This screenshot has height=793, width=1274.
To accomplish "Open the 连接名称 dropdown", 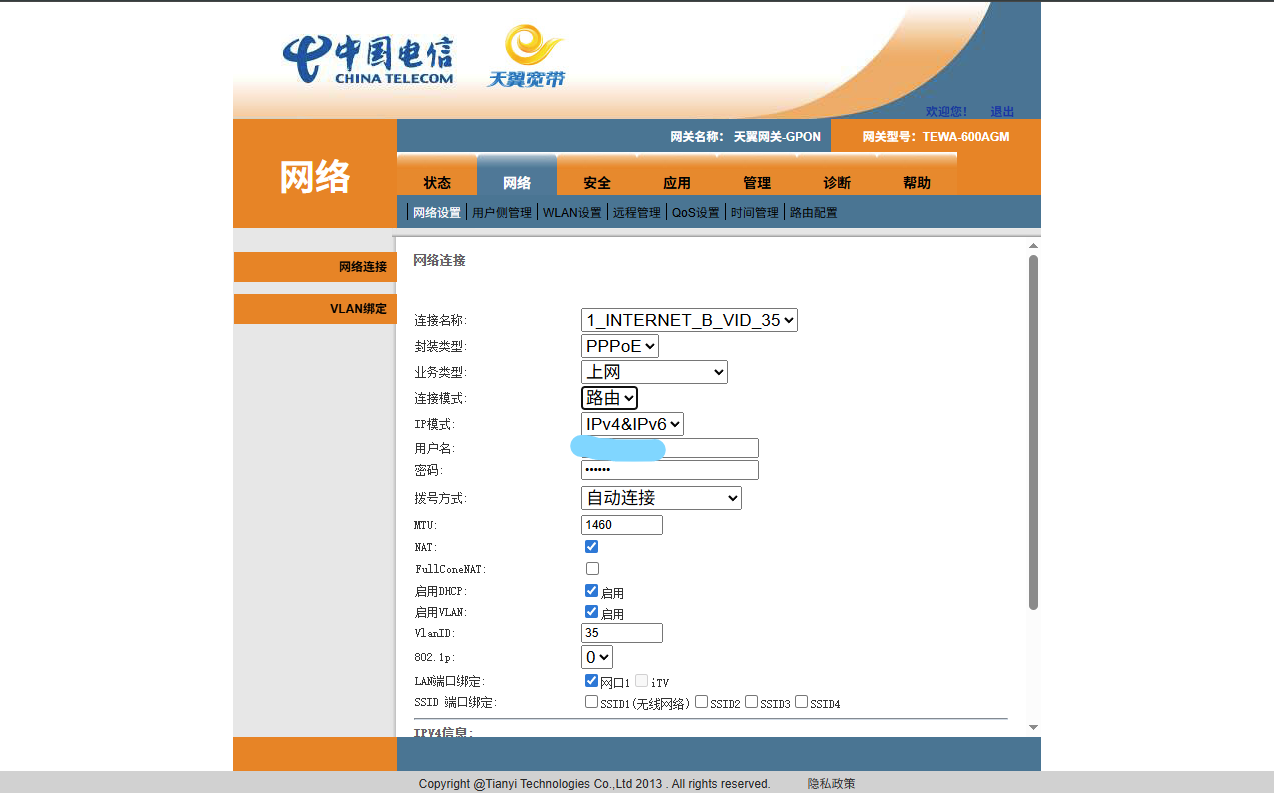I will (x=688, y=319).
